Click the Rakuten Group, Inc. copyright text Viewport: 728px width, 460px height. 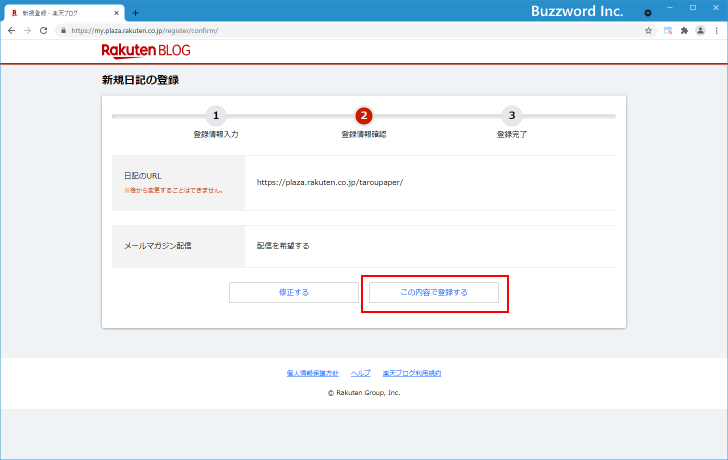pos(364,393)
